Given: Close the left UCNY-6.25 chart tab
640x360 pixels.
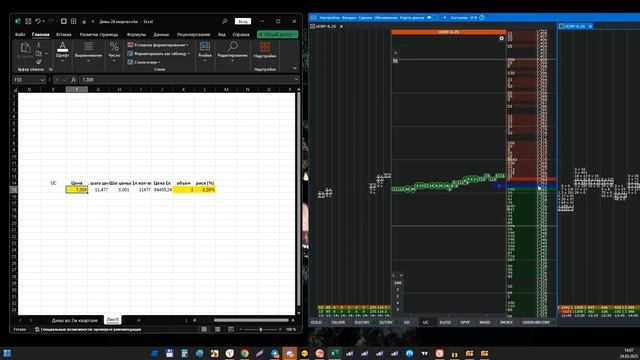Looking at the screenshot, I should click(x=342, y=27).
